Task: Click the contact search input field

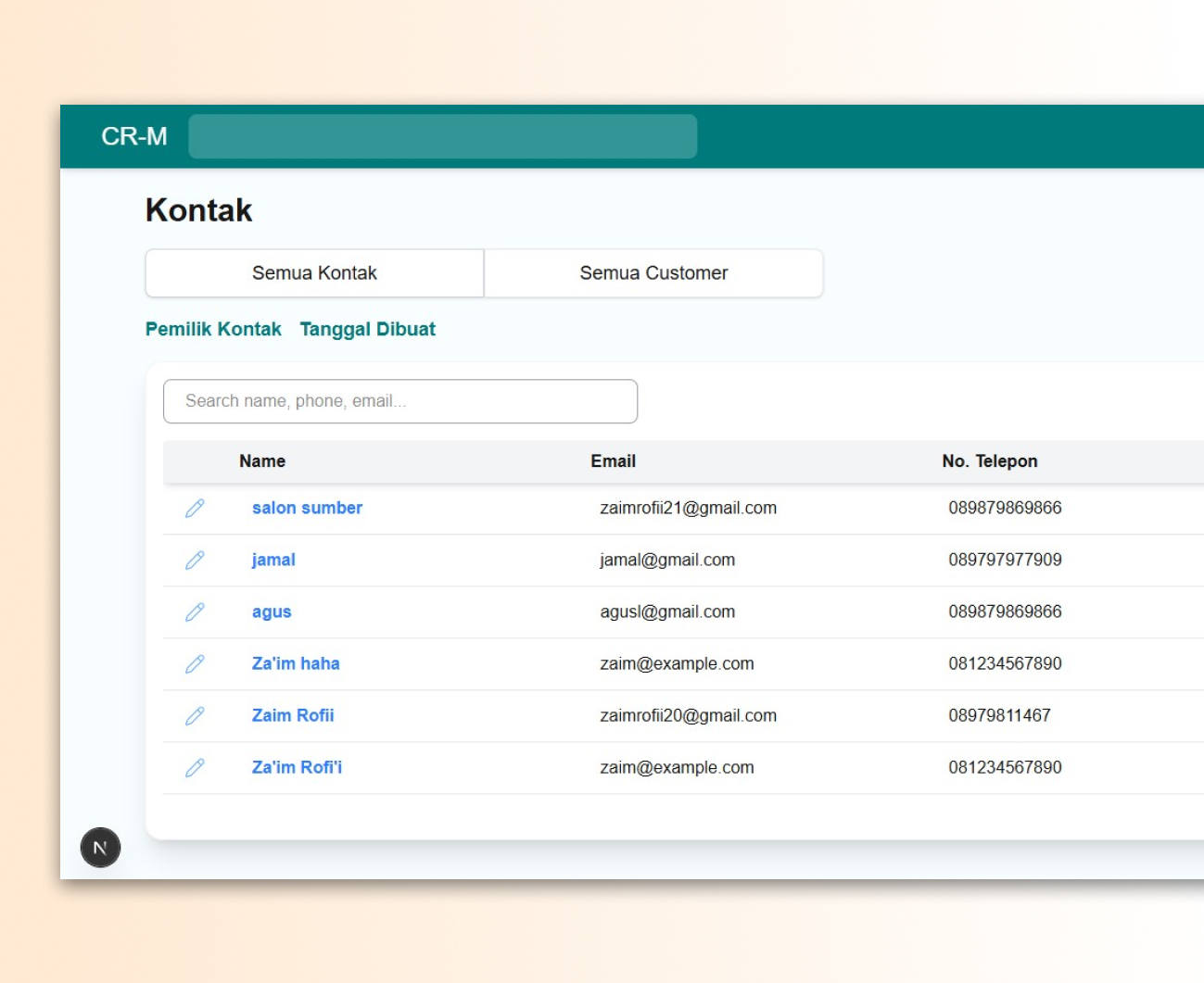Action: pyautogui.click(x=399, y=401)
